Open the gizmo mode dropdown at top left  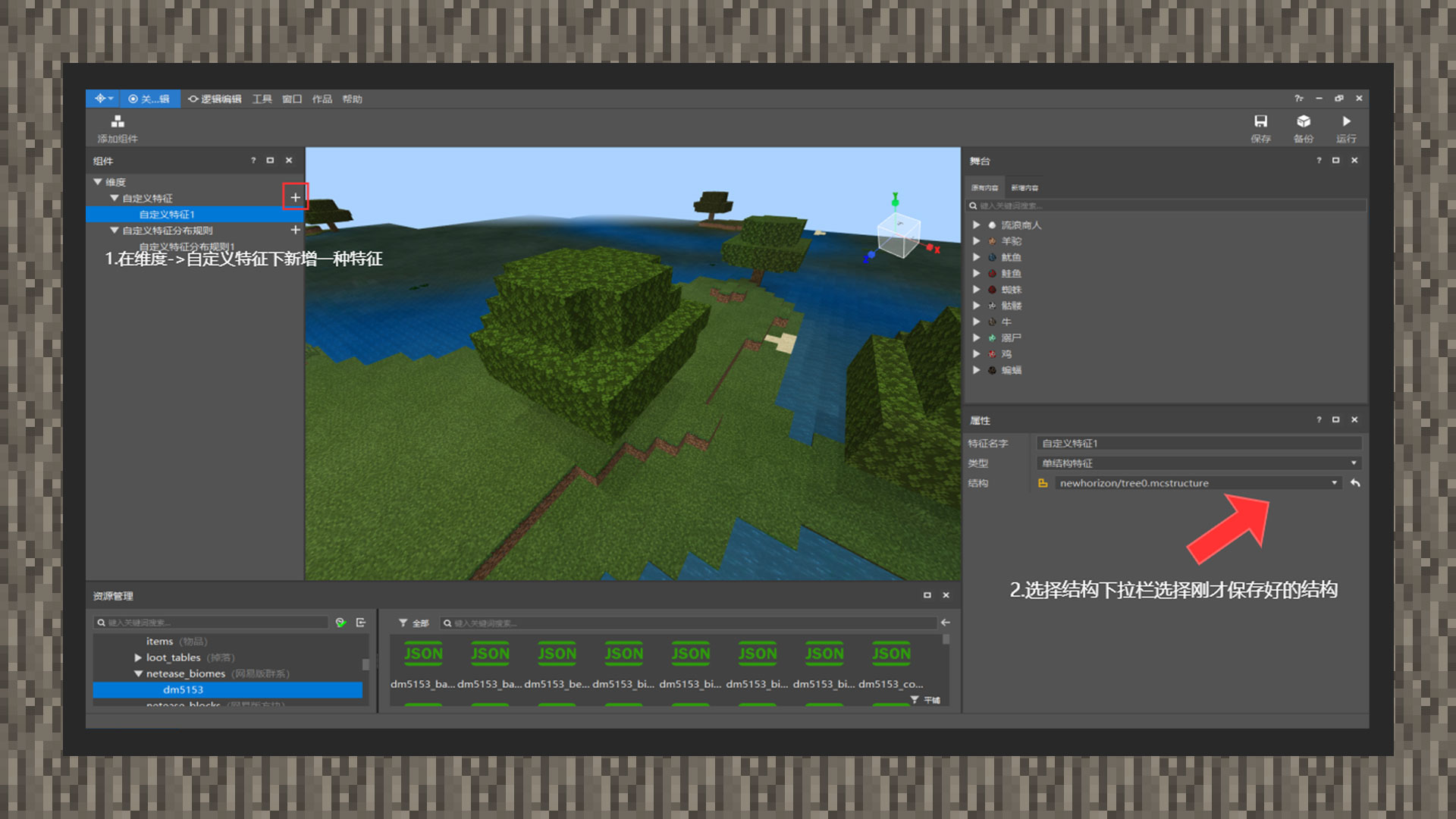point(104,99)
